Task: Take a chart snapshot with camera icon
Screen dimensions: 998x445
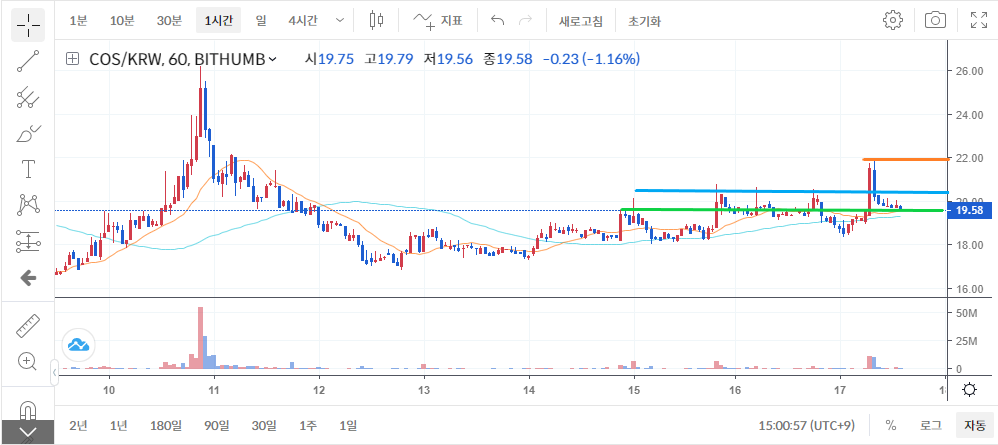Action: [935, 20]
